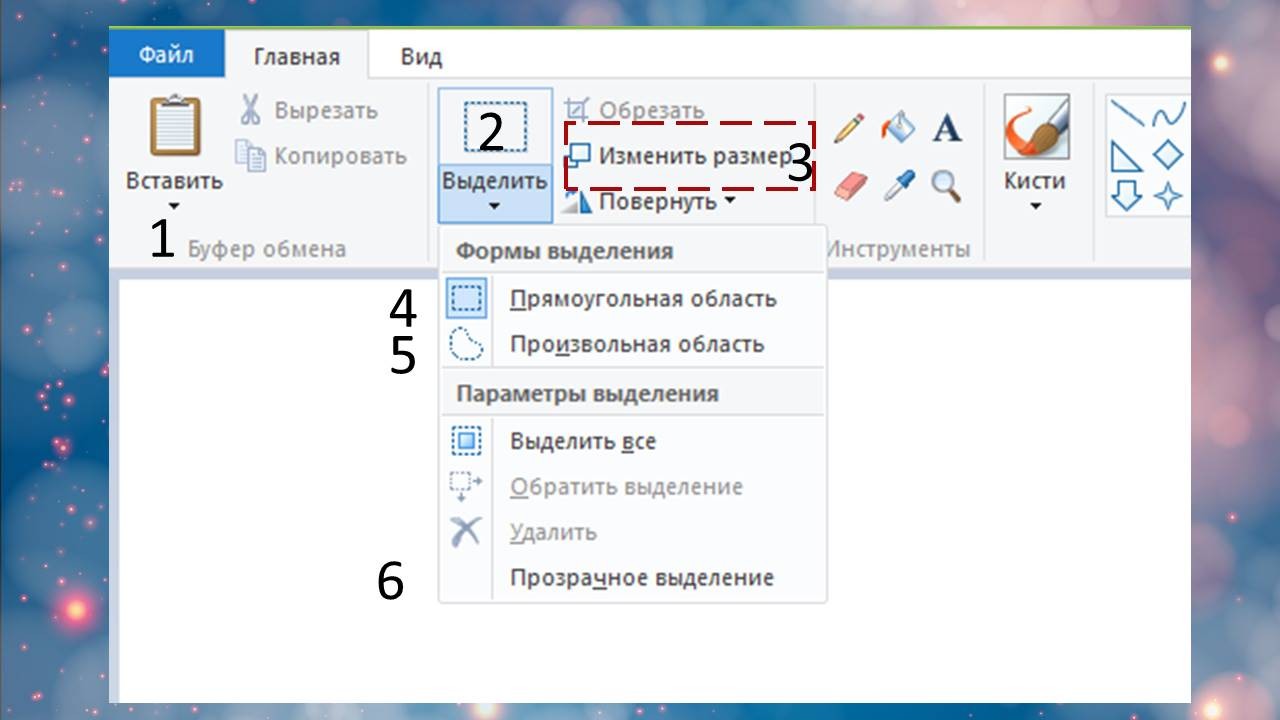Click Выделить все in selection menu
The width and height of the screenshot is (1280, 720).
(x=582, y=441)
